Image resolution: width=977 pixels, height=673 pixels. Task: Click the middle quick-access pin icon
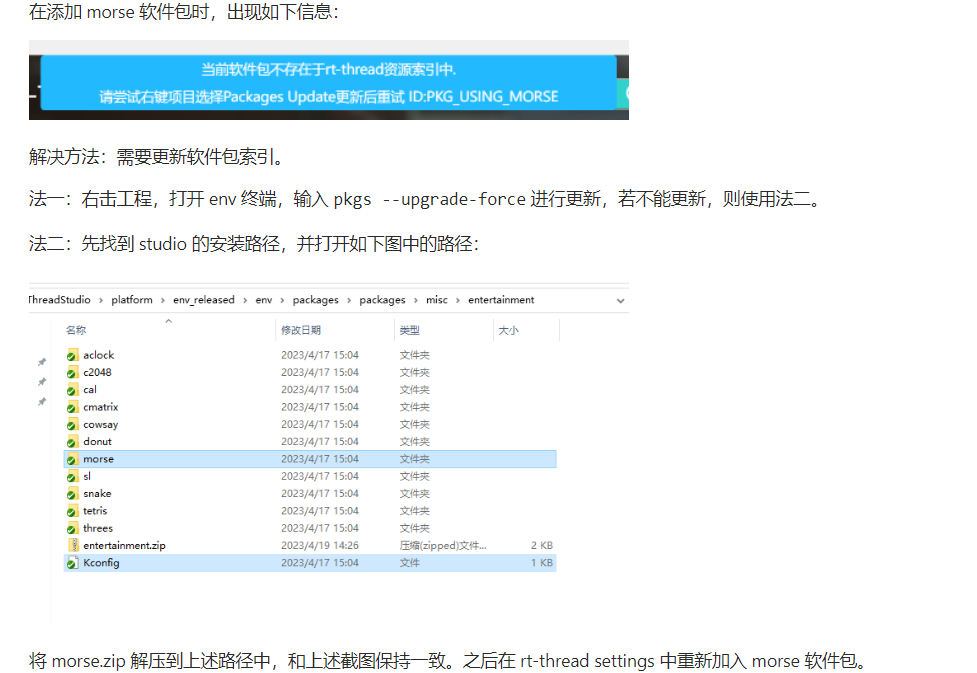tap(42, 382)
